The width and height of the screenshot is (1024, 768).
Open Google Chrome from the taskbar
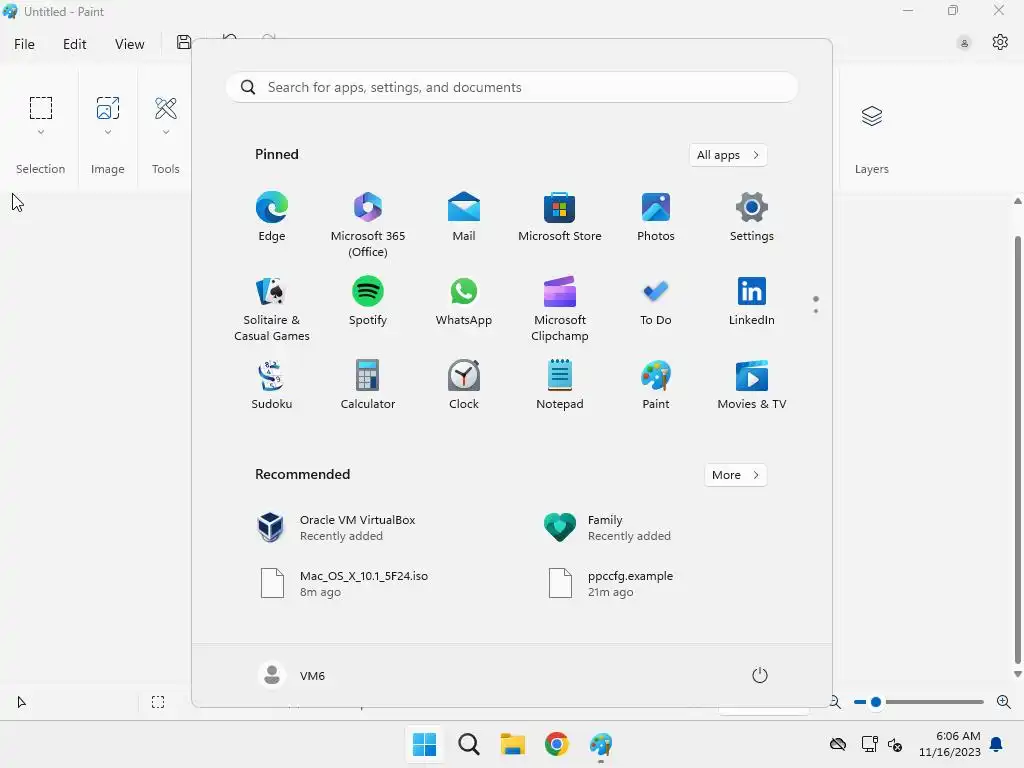(556, 744)
